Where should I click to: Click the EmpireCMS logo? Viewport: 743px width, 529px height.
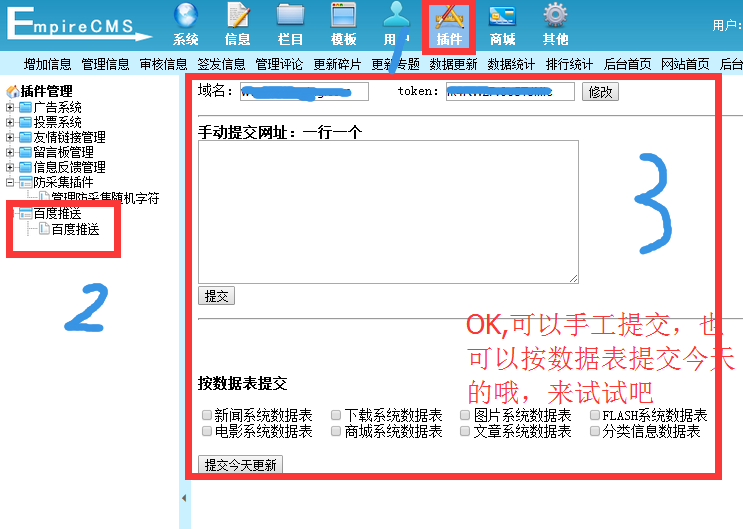[x=78, y=24]
